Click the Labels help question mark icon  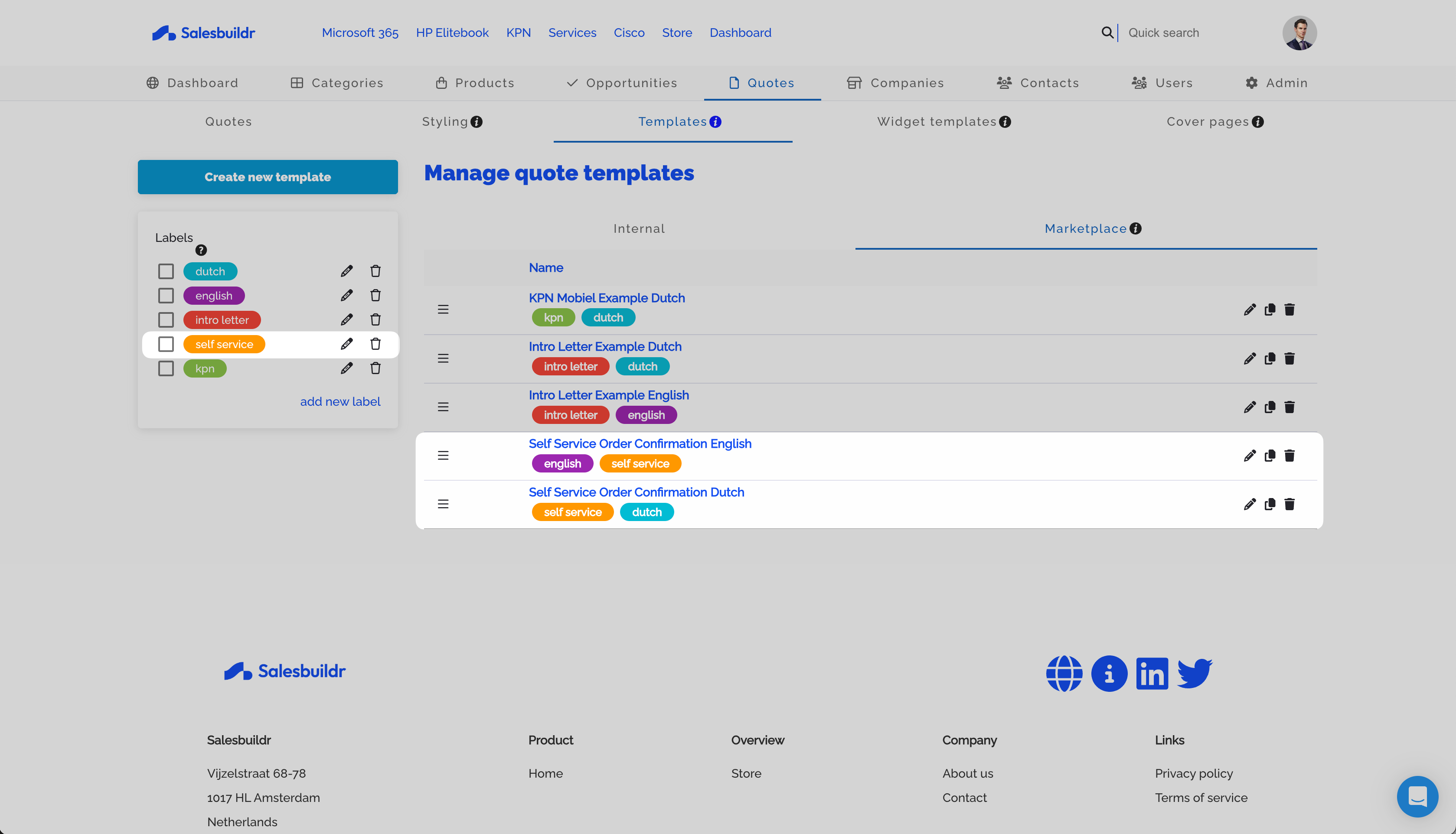tap(201, 250)
